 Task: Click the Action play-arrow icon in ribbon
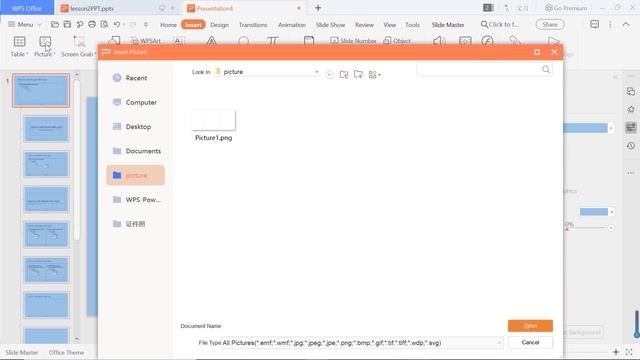click(553, 41)
